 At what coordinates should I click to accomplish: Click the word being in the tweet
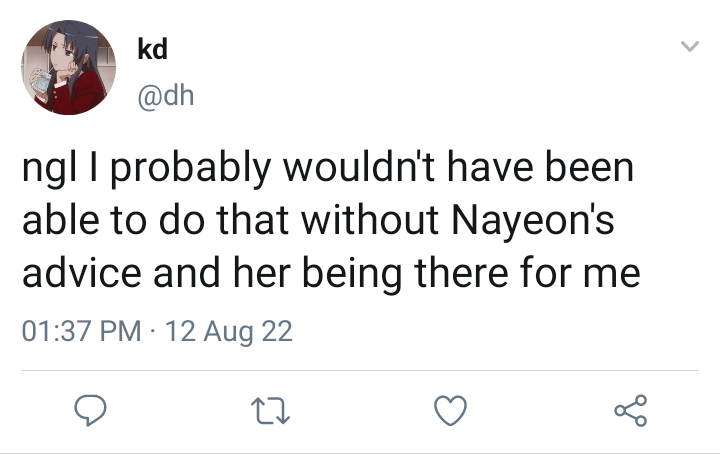point(352,275)
